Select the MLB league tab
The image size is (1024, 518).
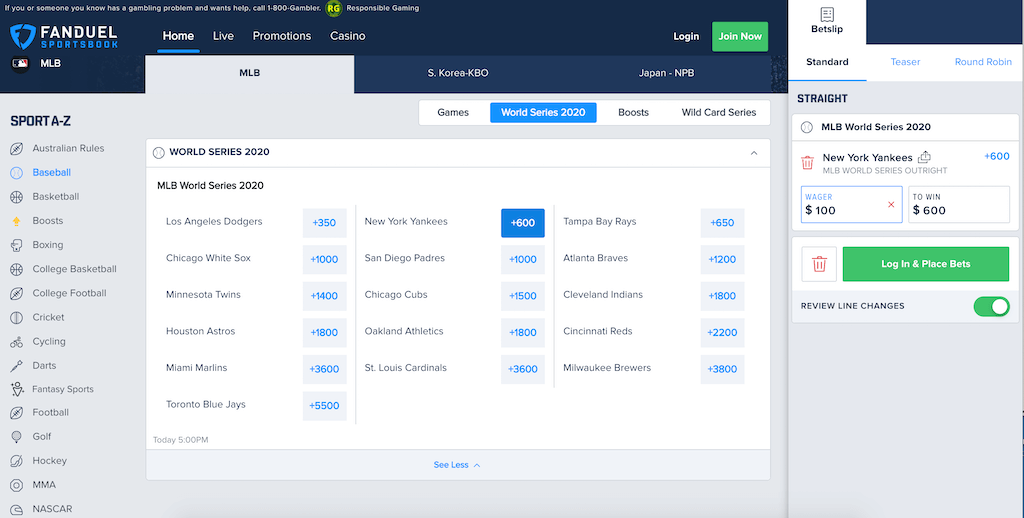249,73
